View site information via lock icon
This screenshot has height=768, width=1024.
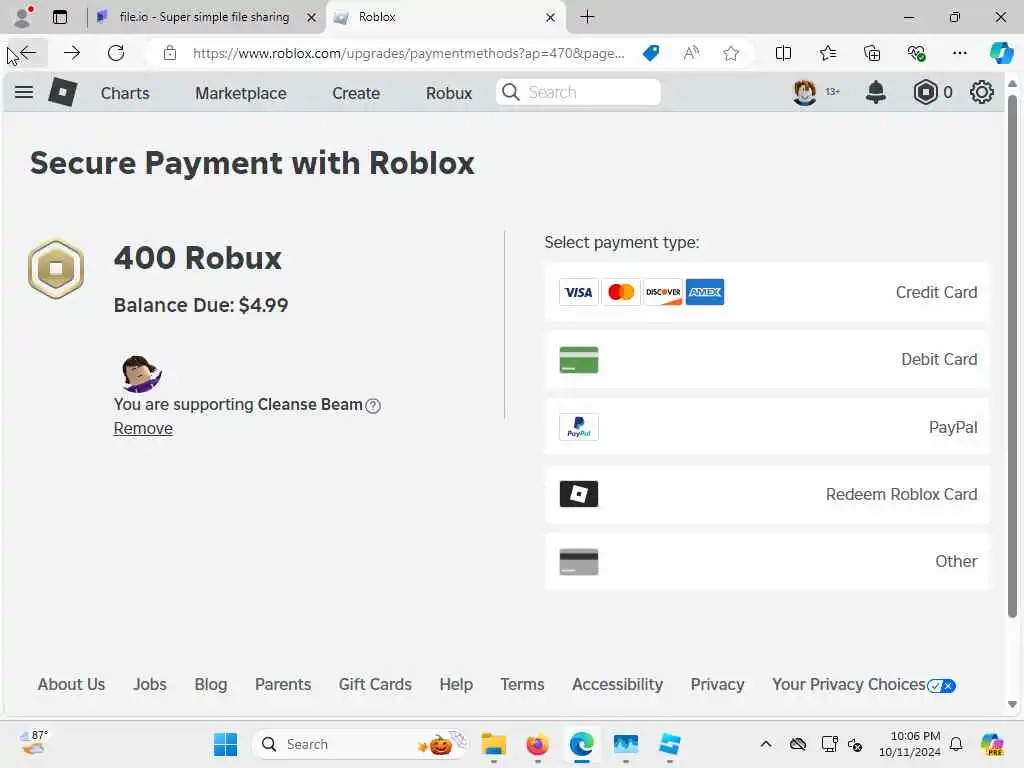point(170,53)
